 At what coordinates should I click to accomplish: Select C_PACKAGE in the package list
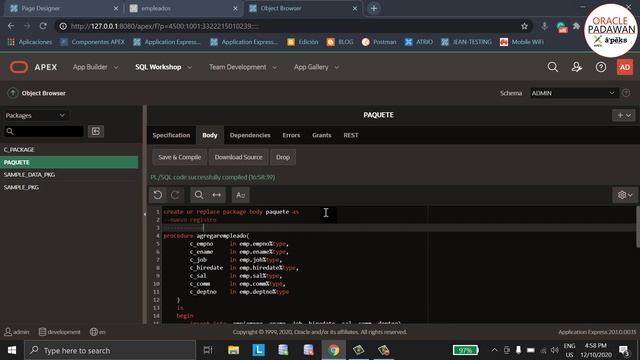coord(69,149)
